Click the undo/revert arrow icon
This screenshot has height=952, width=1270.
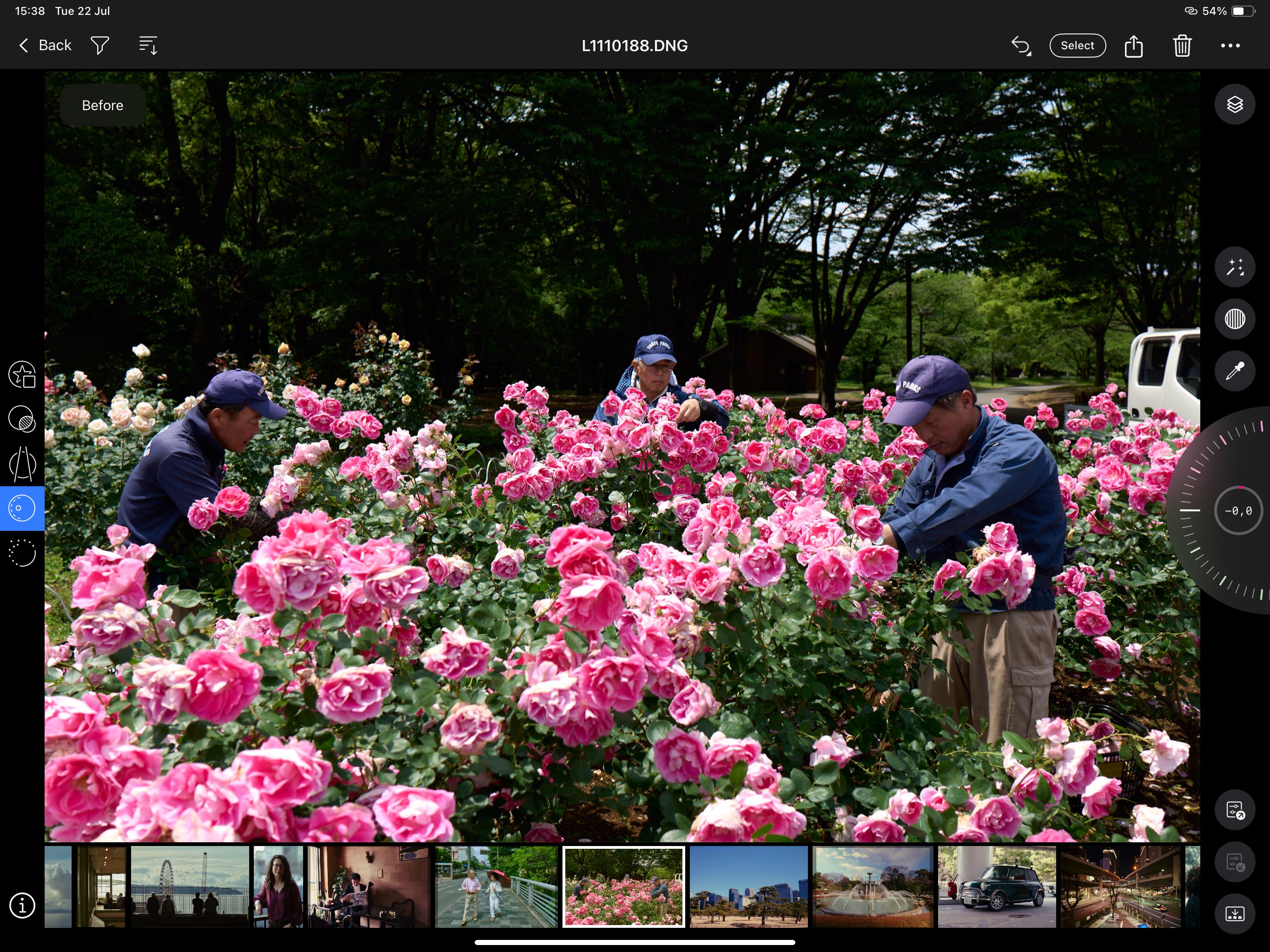(1021, 46)
